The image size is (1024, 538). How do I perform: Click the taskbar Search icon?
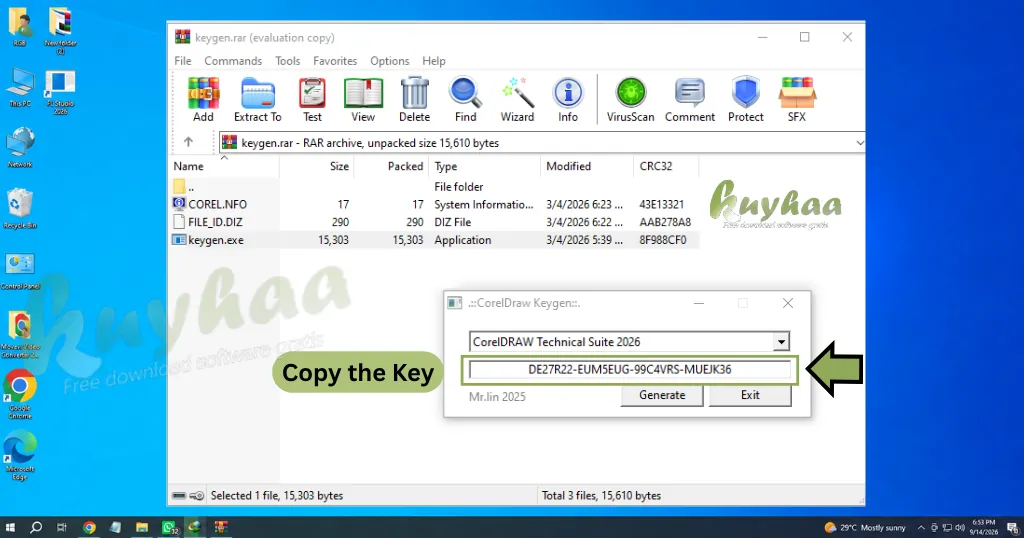tap(36, 527)
